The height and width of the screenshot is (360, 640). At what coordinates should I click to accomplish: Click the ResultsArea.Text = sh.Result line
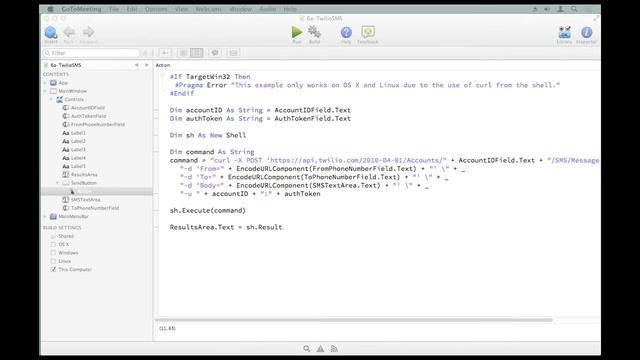(226, 227)
